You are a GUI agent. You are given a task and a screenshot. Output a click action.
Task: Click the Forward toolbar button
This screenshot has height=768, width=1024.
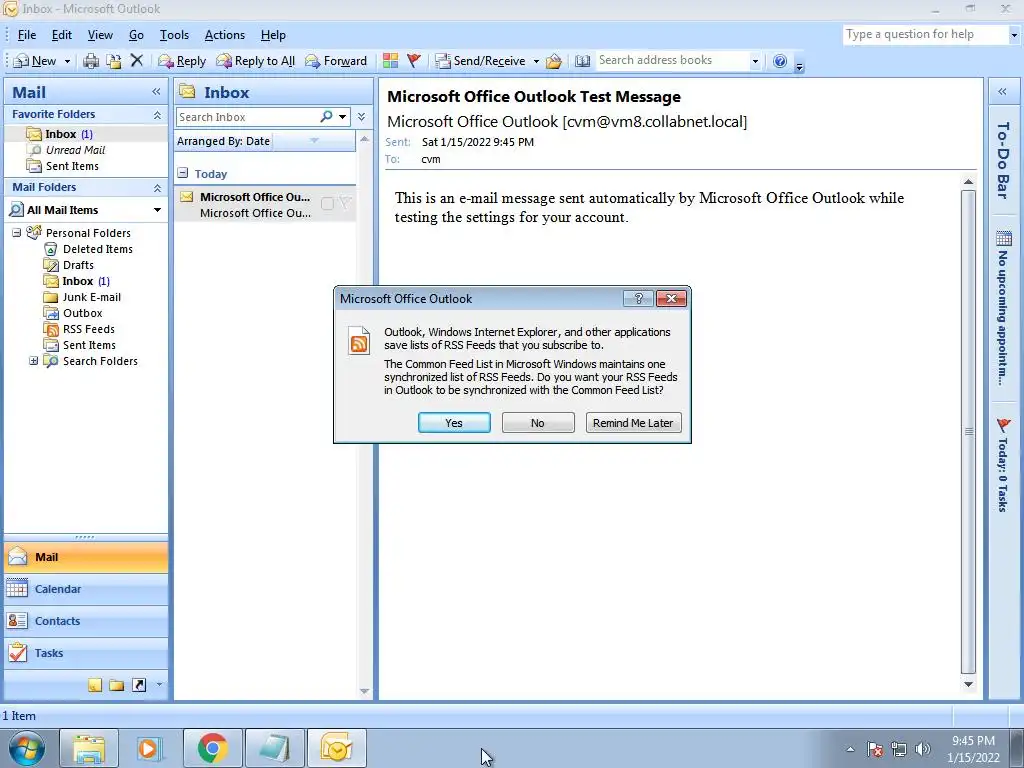click(x=336, y=61)
